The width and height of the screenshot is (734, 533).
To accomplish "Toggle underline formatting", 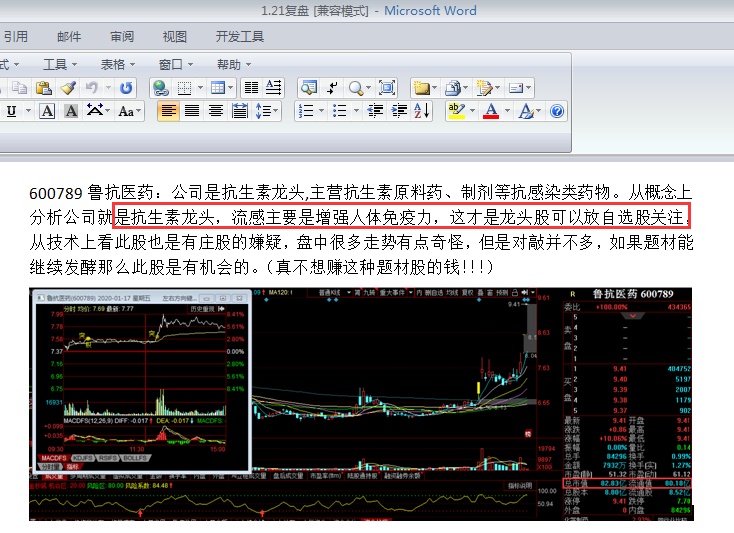I will click(12, 111).
